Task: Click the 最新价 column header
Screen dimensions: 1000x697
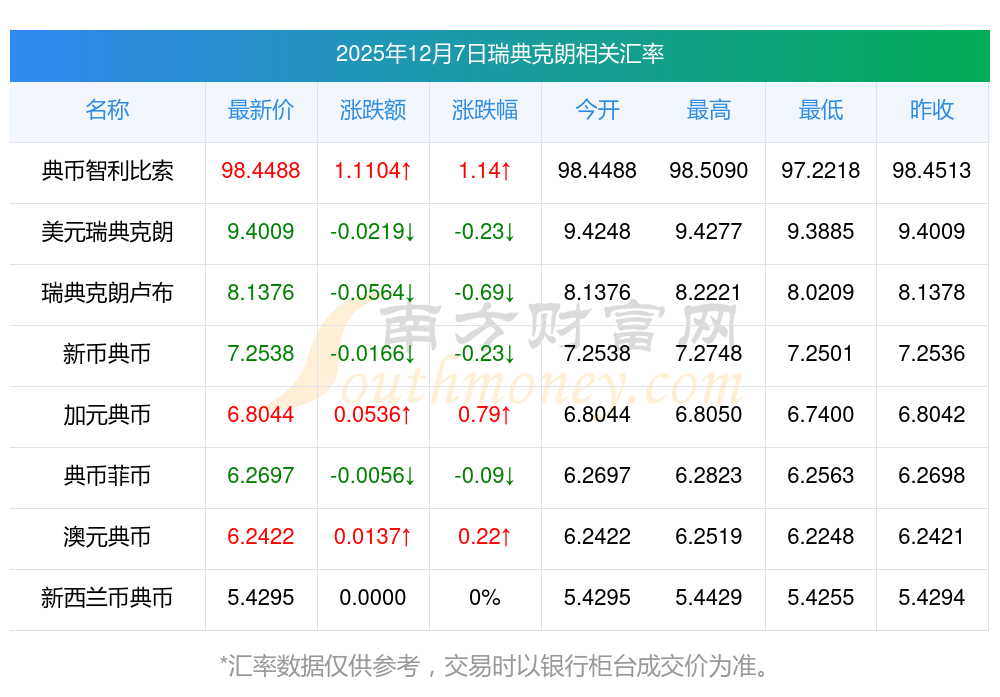Action: tap(260, 110)
